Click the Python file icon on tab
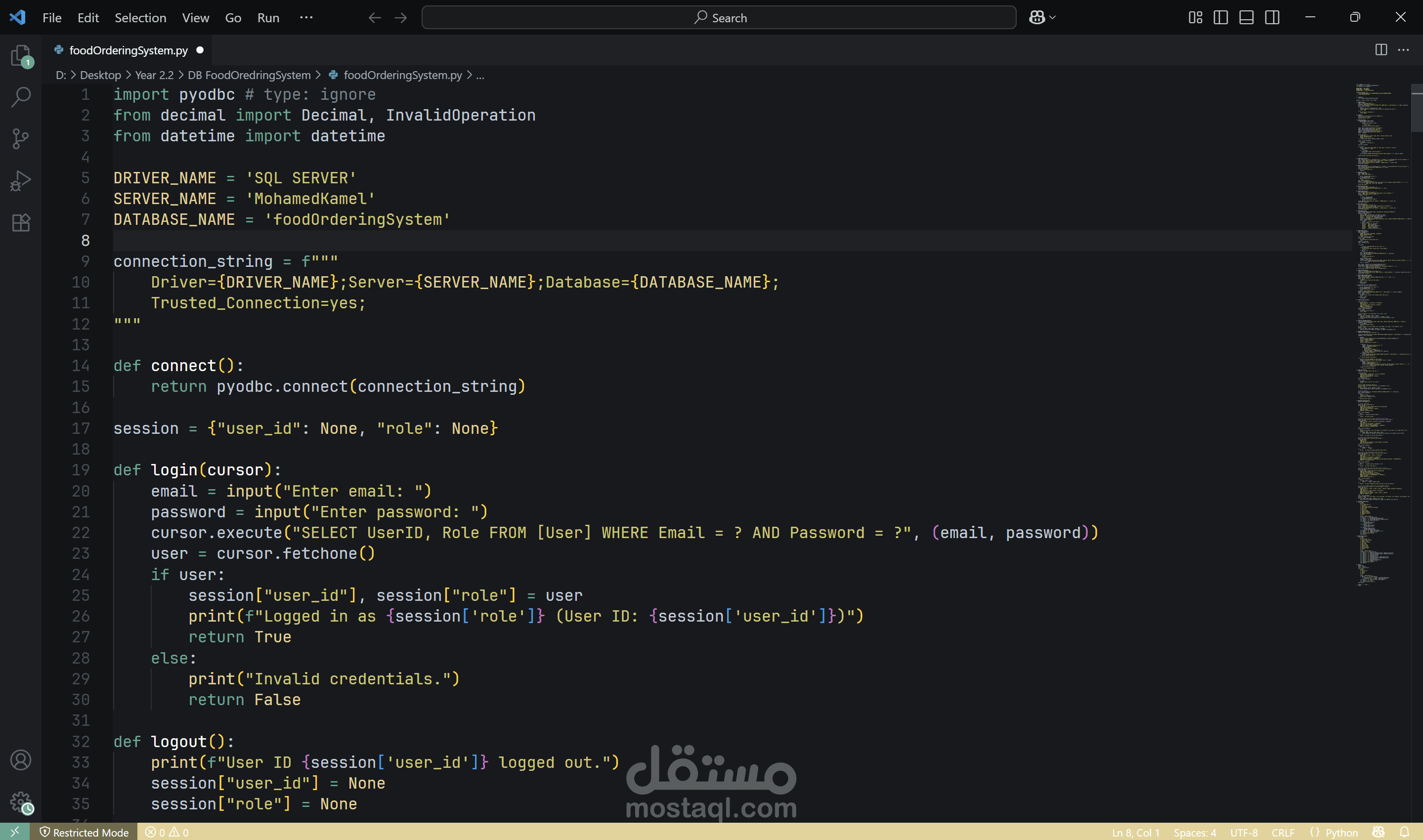Screen dimensions: 1423x840 [58, 50]
